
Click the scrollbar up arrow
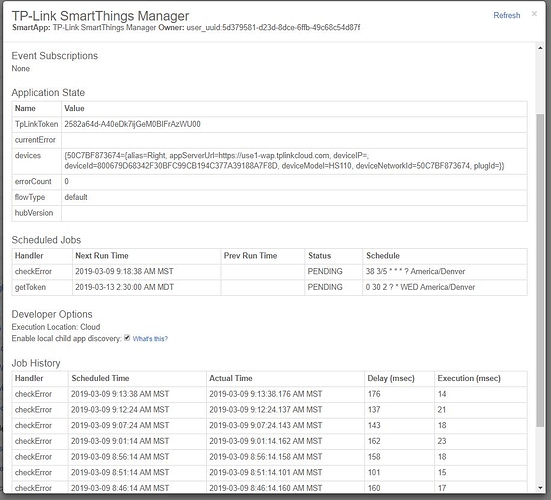540,48
